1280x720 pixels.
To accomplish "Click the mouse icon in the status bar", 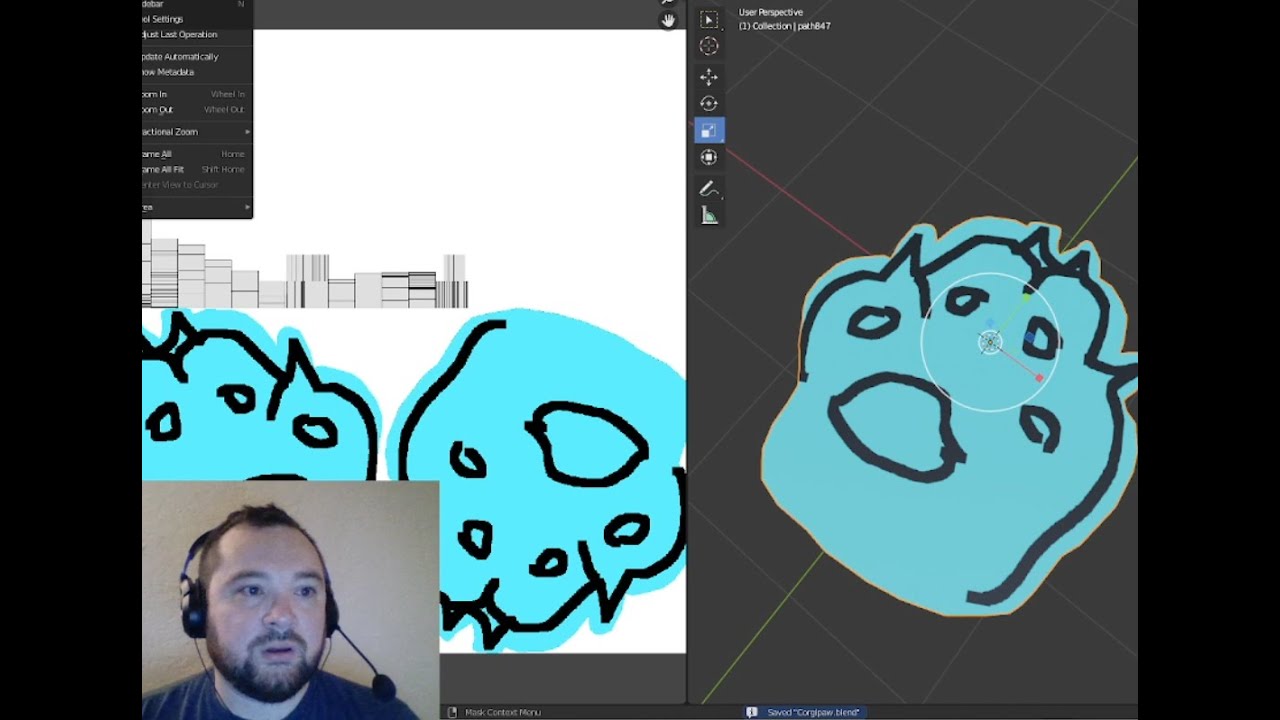I will click(x=453, y=712).
